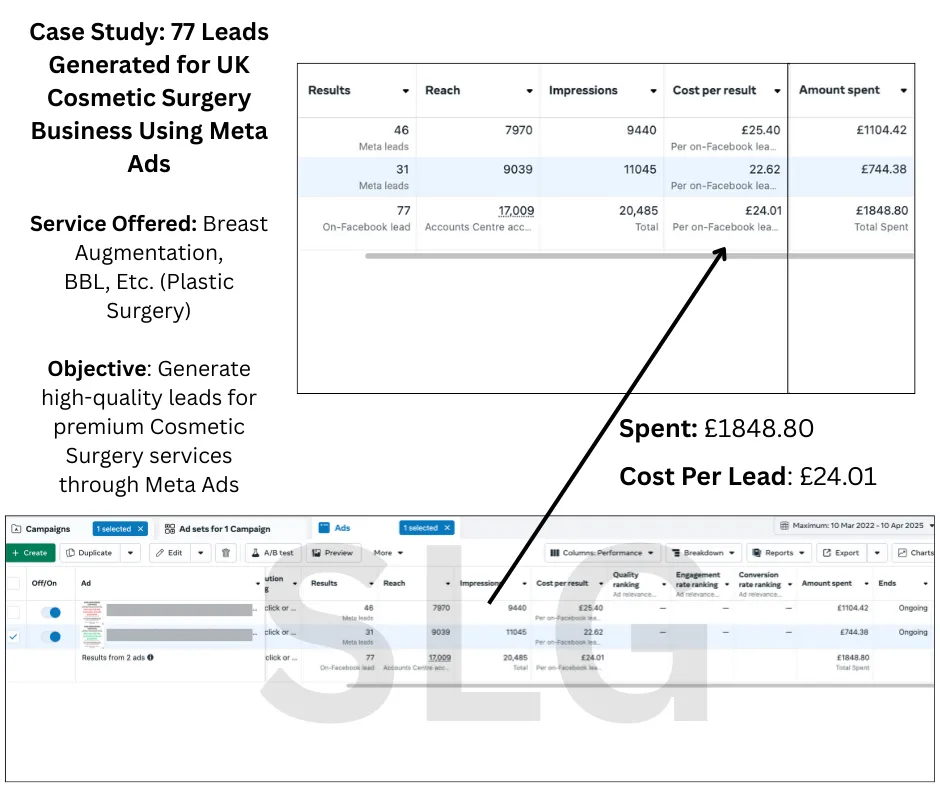The height and width of the screenshot is (788, 940).
Task: Click the A/B test flask button
Action: point(272,553)
